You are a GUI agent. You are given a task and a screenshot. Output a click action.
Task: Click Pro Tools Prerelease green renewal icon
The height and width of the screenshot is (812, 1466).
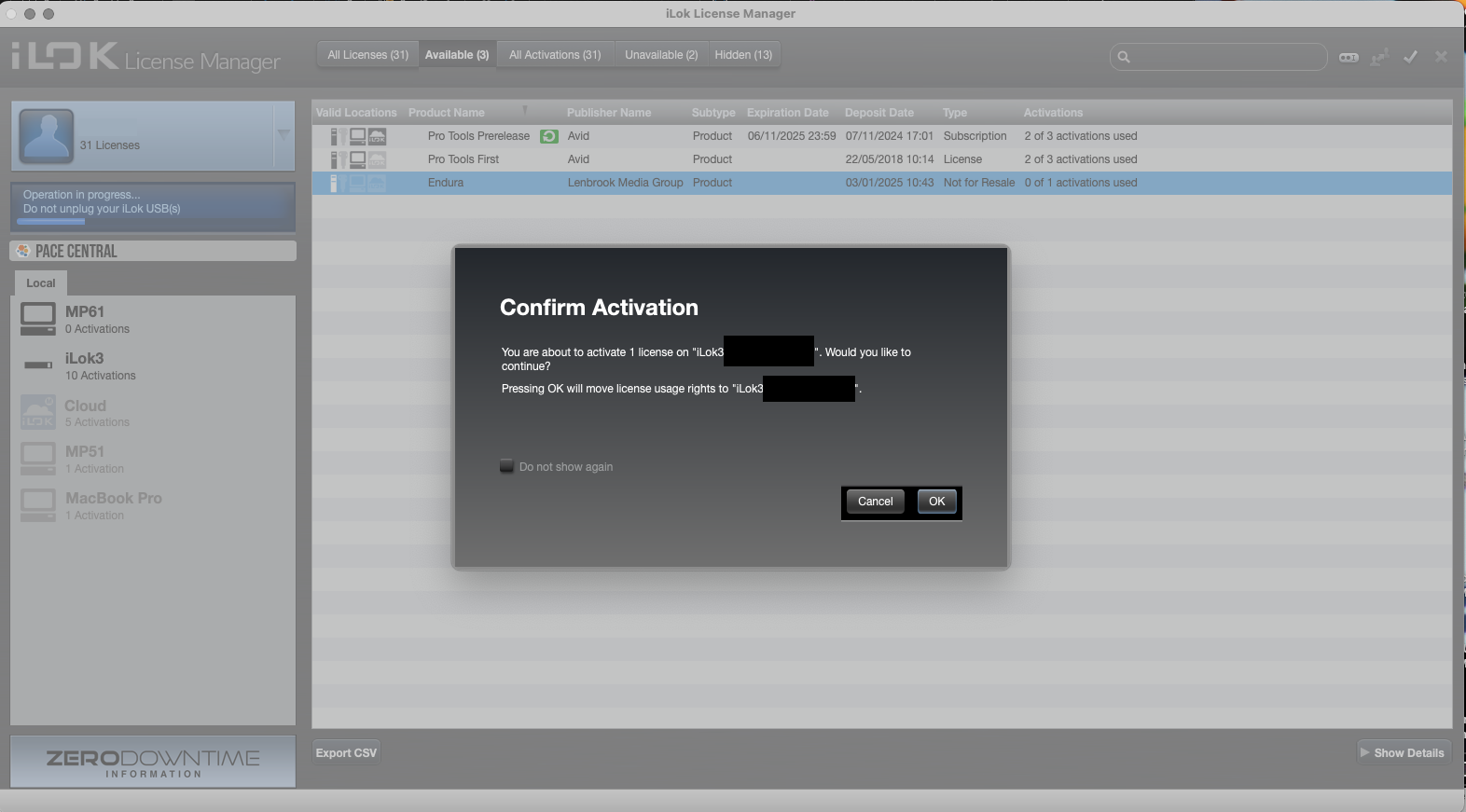point(549,136)
